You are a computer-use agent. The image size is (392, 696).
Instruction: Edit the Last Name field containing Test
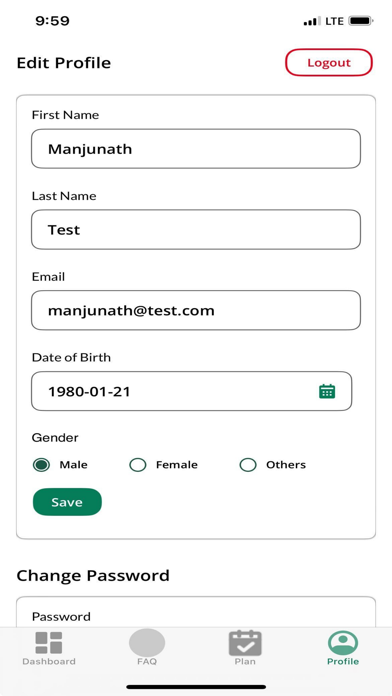(x=196, y=229)
